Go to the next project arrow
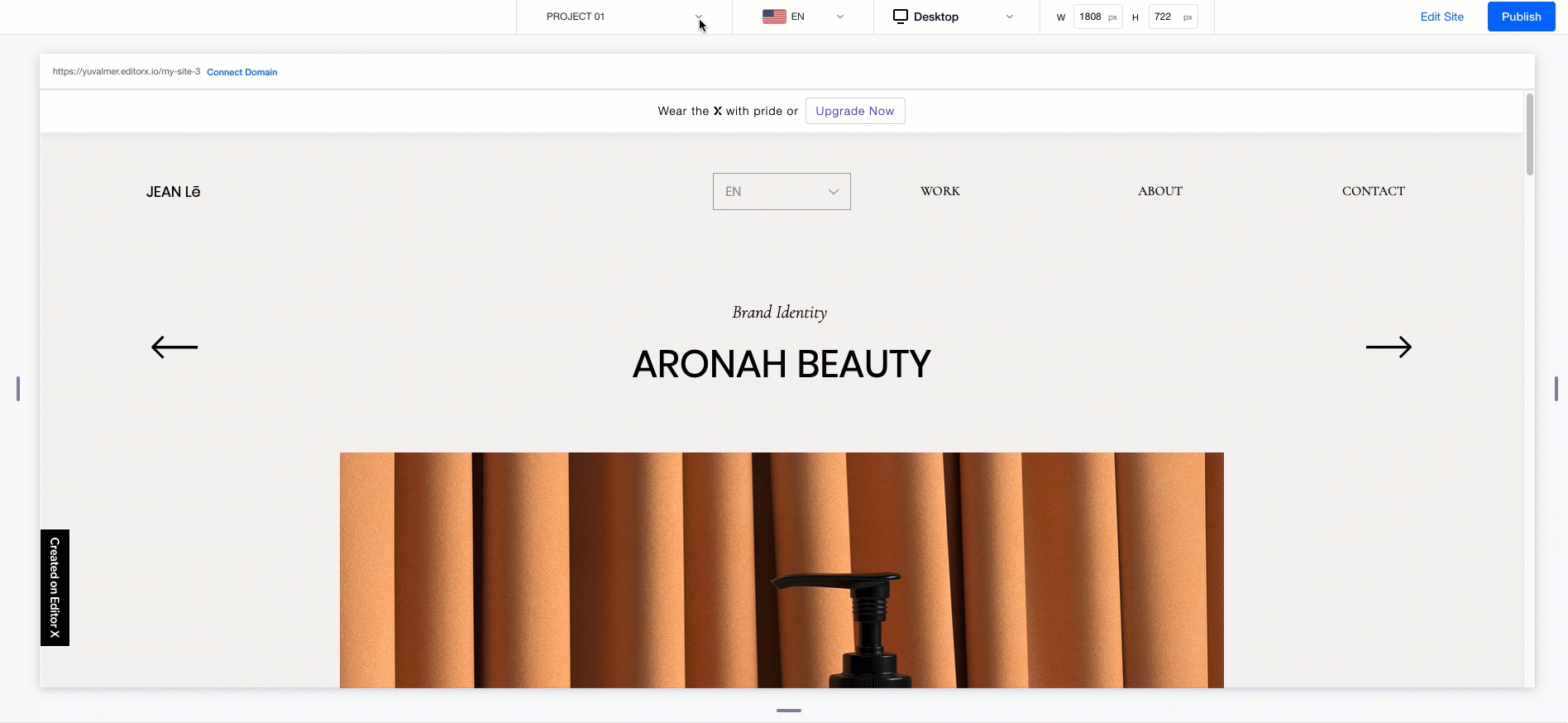 (x=1389, y=347)
